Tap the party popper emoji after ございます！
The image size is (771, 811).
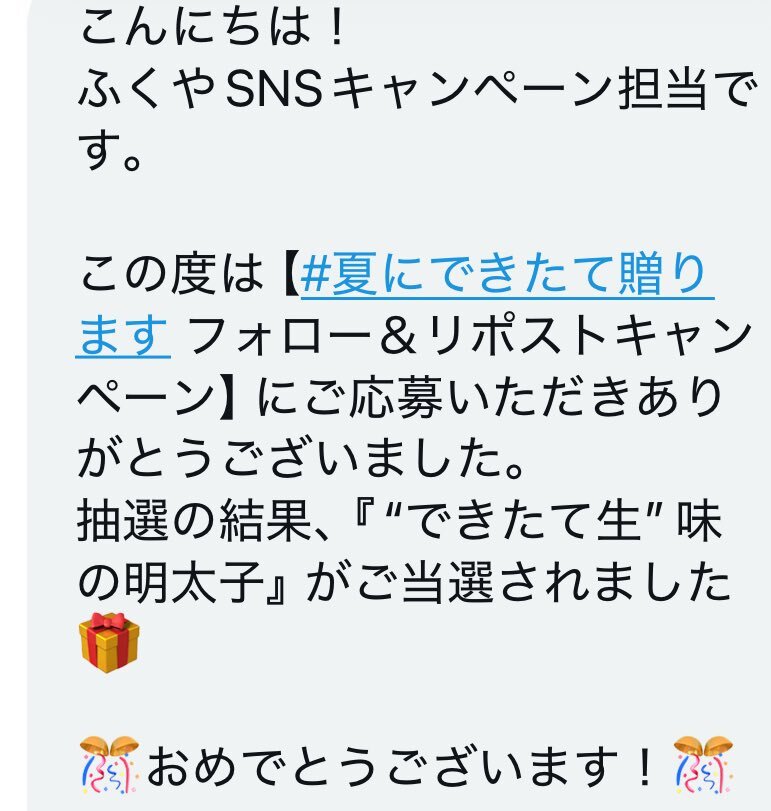[703, 765]
